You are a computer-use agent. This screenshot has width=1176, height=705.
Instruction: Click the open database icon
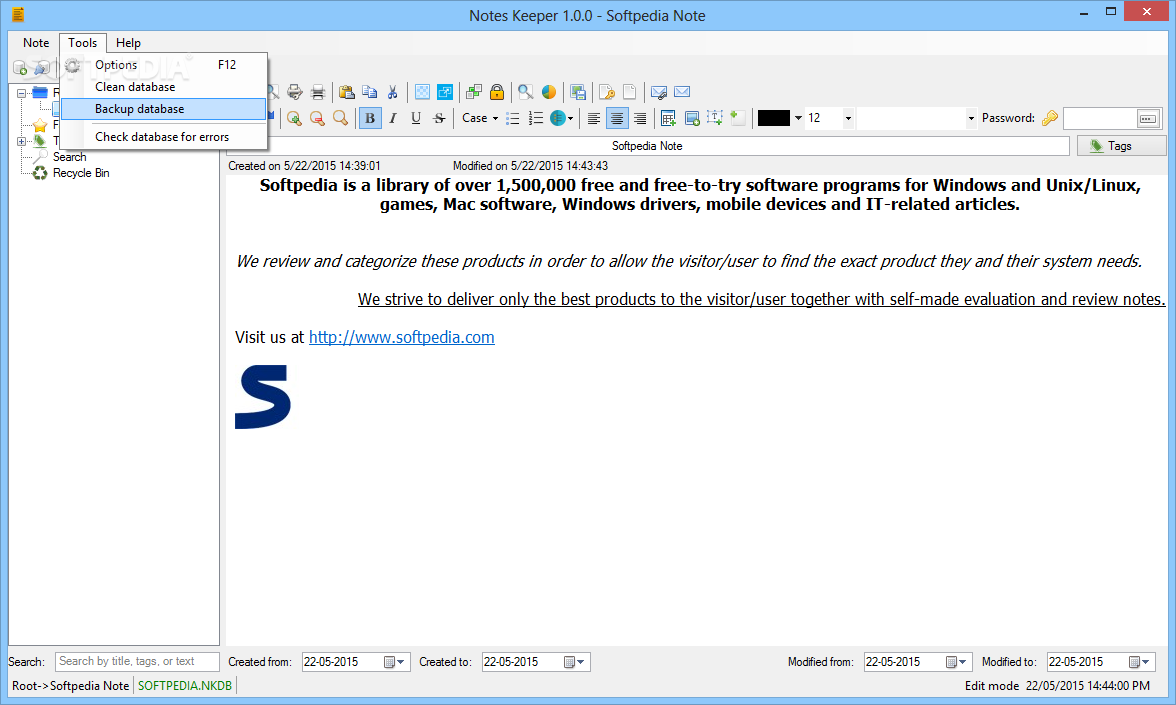(42, 68)
